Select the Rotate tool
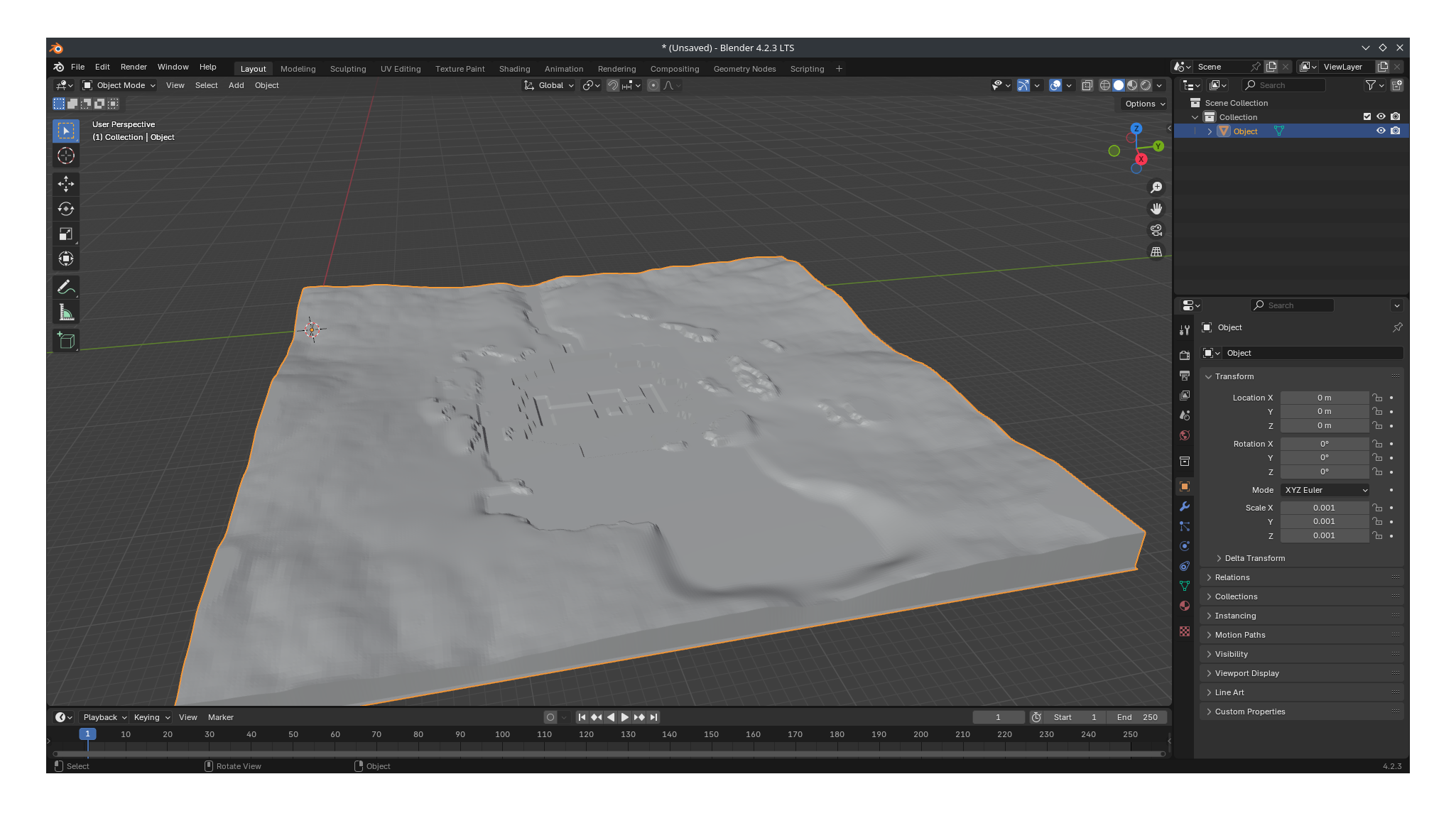Screen dimensions: 1456x828 (x=66, y=209)
